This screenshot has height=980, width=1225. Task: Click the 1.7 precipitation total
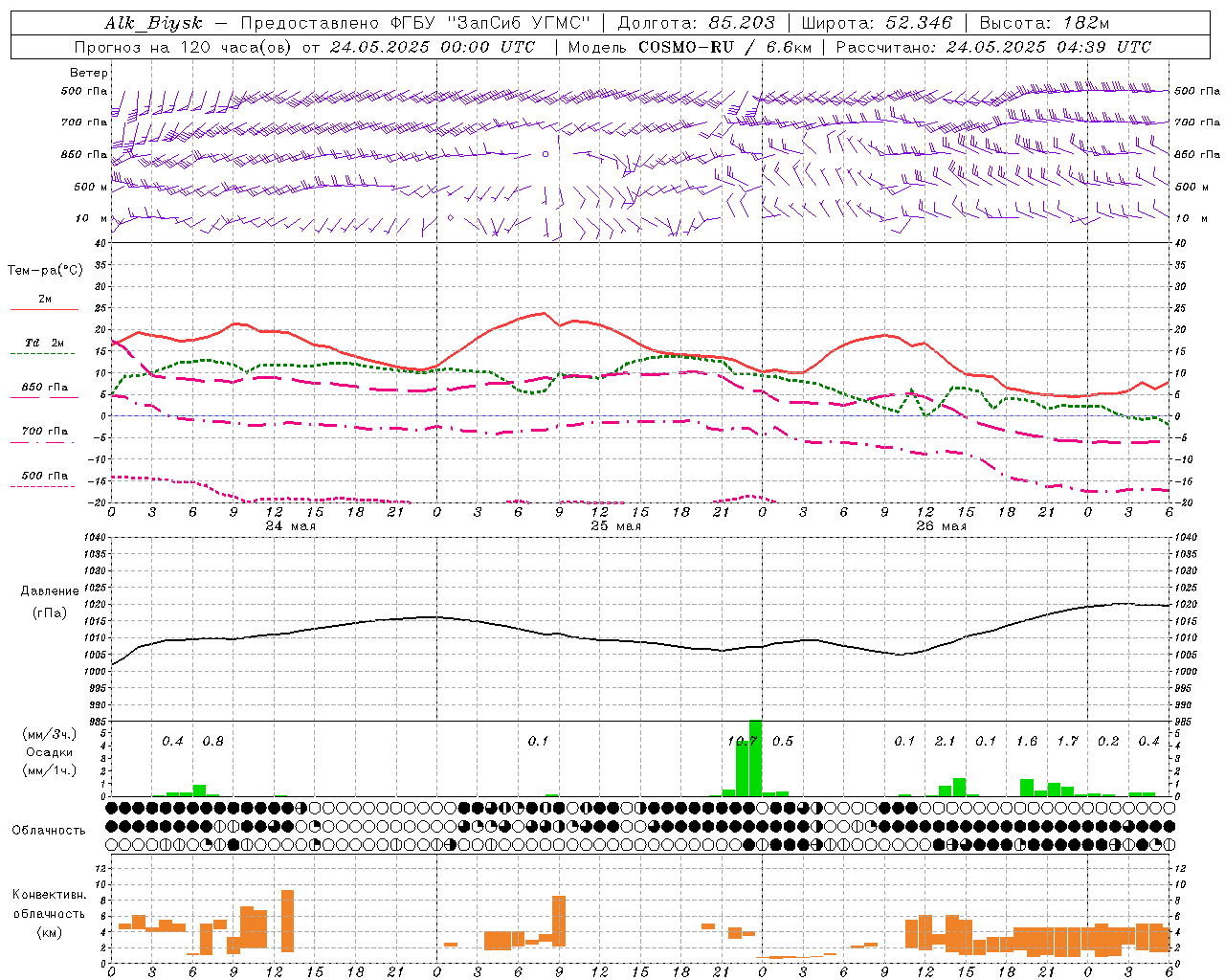coord(1067,741)
